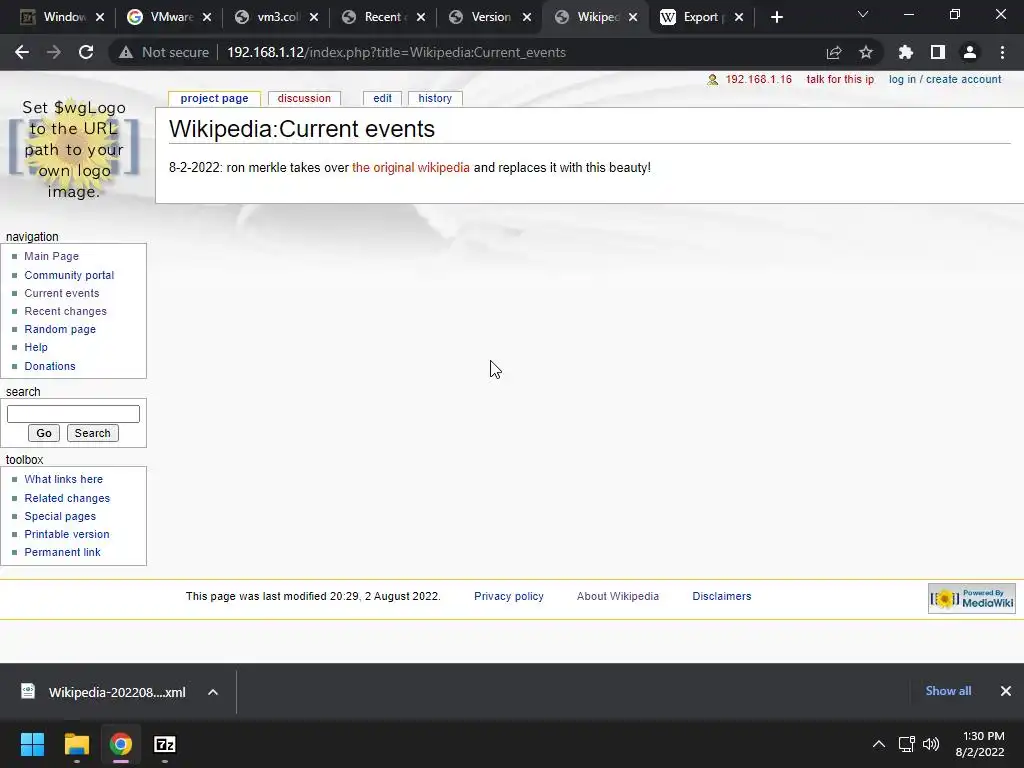Open talk for this ip link
Viewport: 1024px width, 768px height.
tap(840, 80)
